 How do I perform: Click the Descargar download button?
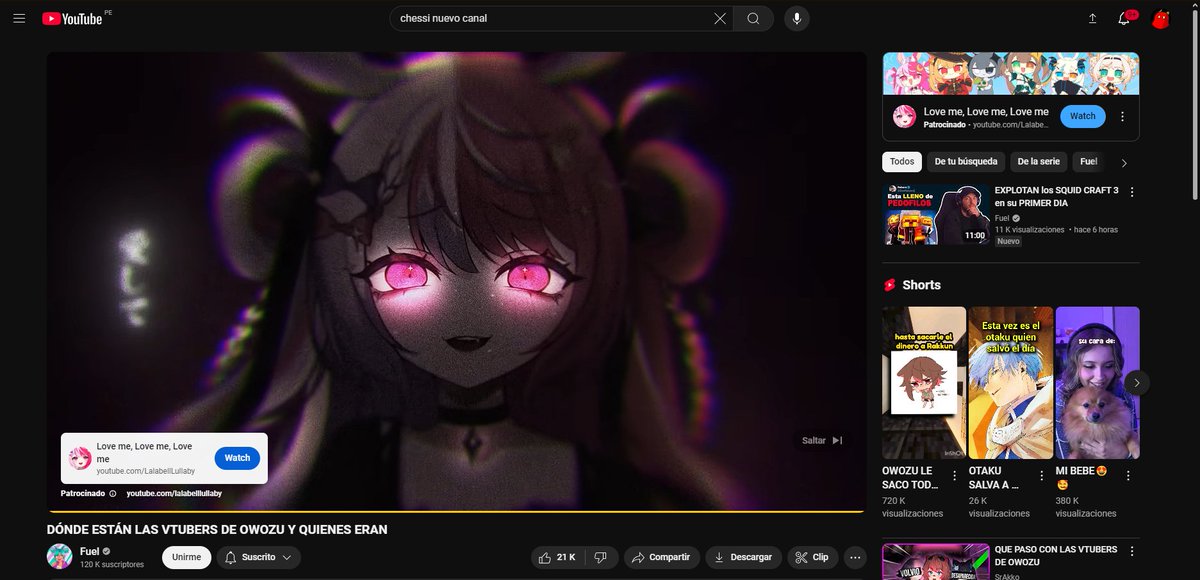743,557
